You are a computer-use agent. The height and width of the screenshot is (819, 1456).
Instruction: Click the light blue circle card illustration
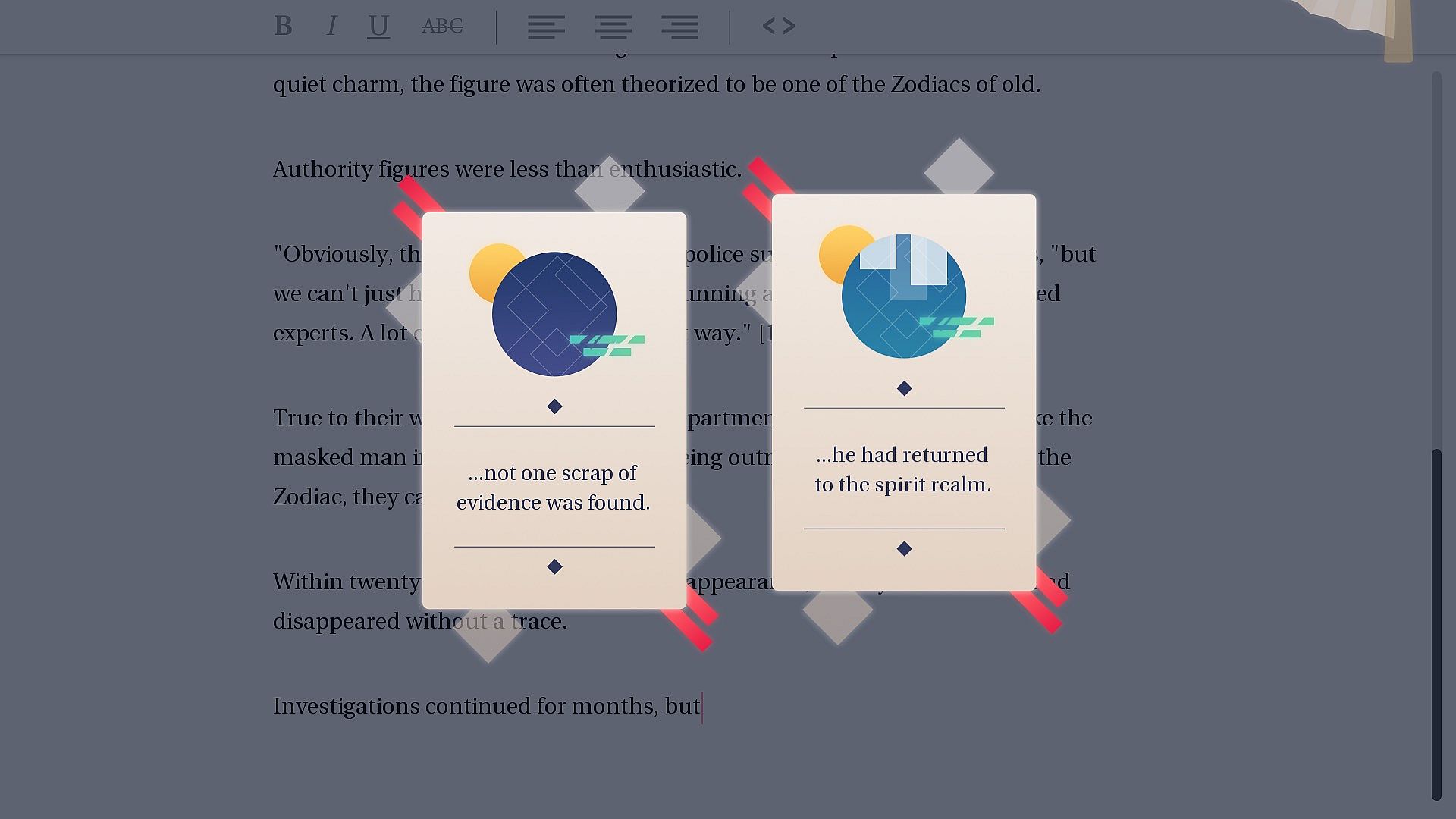pos(903,296)
